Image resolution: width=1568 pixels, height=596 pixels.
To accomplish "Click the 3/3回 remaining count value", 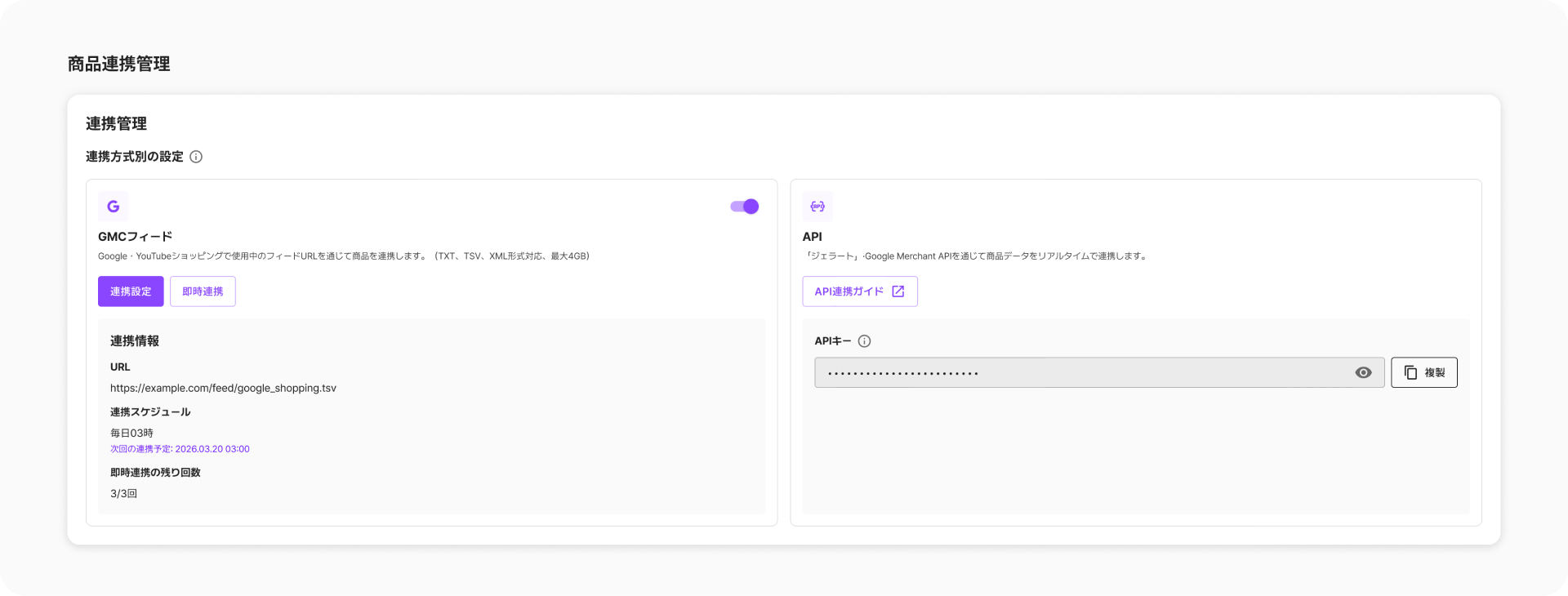I will coord(123,493).
